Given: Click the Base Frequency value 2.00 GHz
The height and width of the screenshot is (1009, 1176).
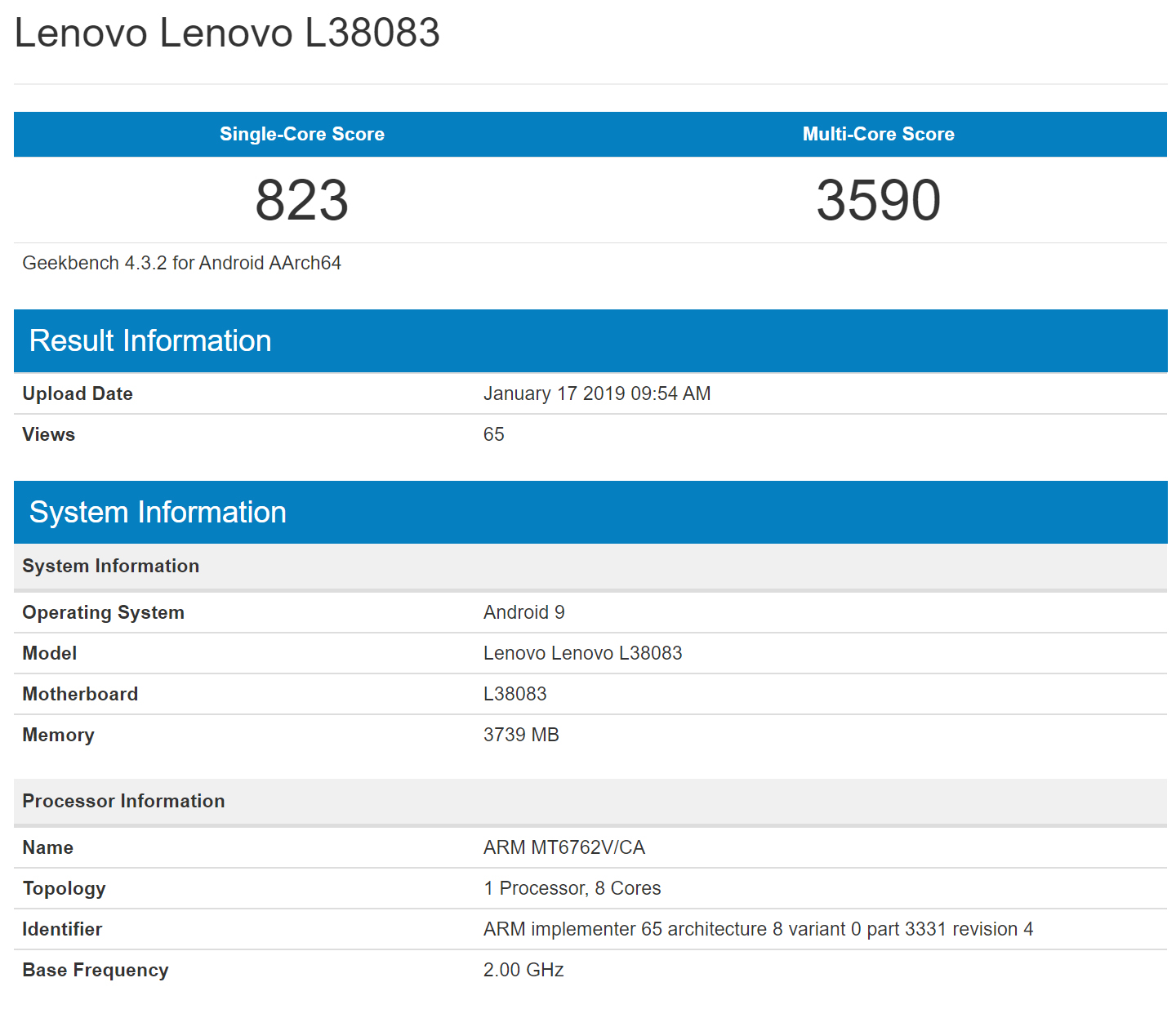Looking at the screenshot, I should [523, 970].
